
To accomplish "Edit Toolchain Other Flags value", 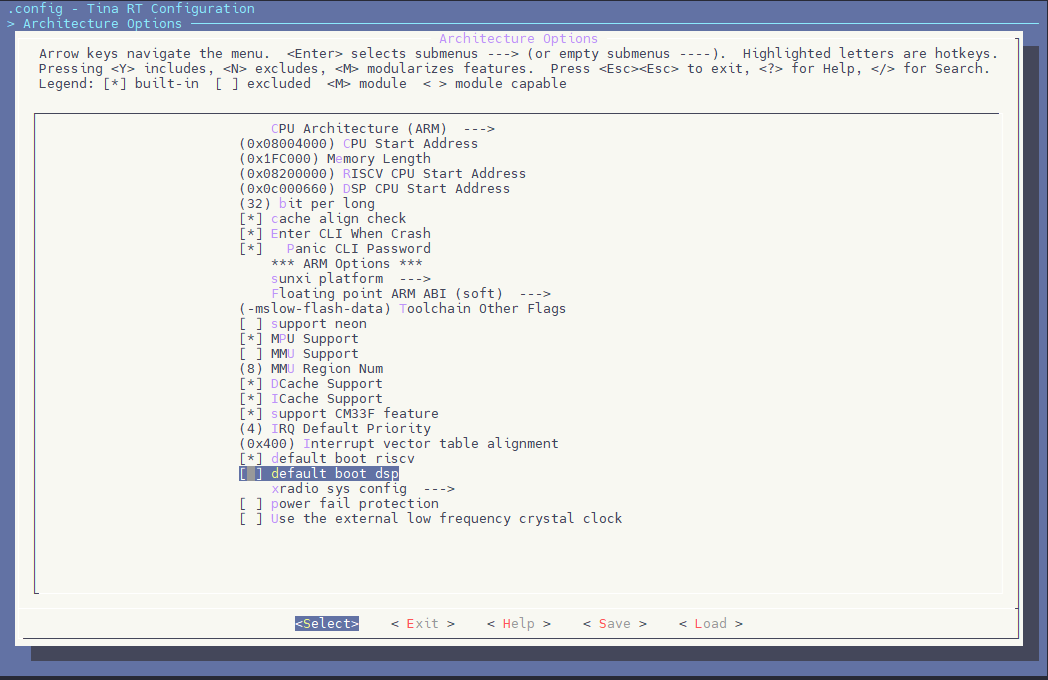I will click(x=402, y=309).
